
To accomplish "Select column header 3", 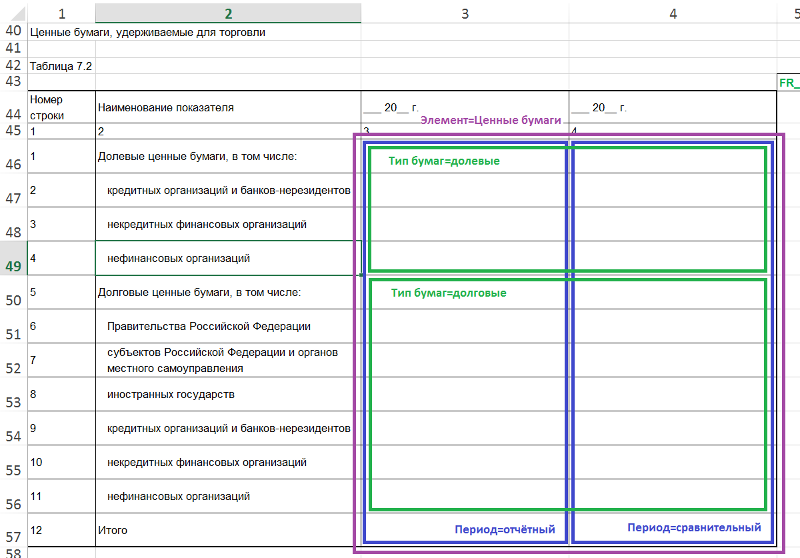I will pyautogui.click(x=465, y=13).
